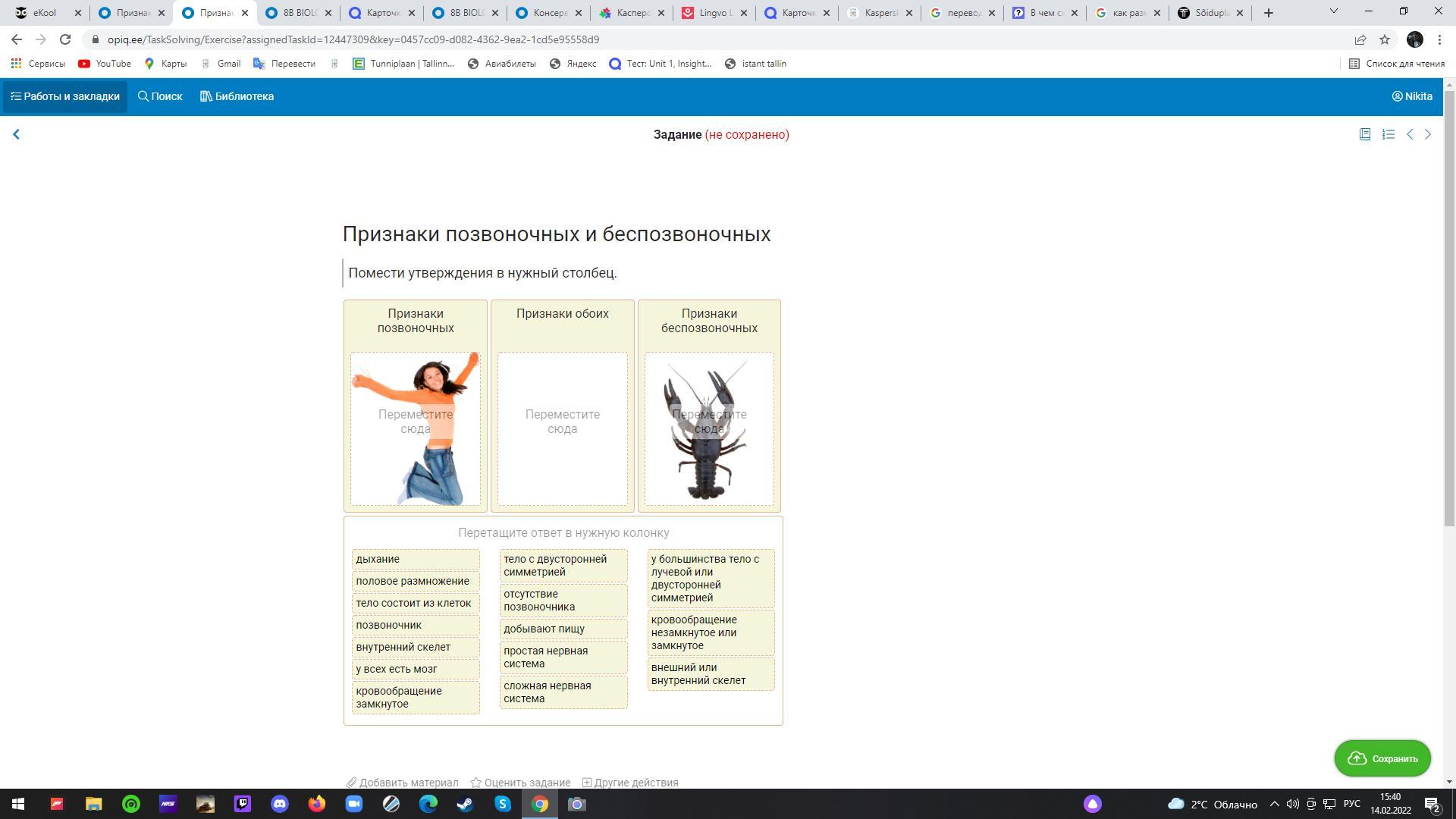Switch to the eKool browser tab
Image resolution: width=1456 pixels, height=819 pixels.
[44, 13]
